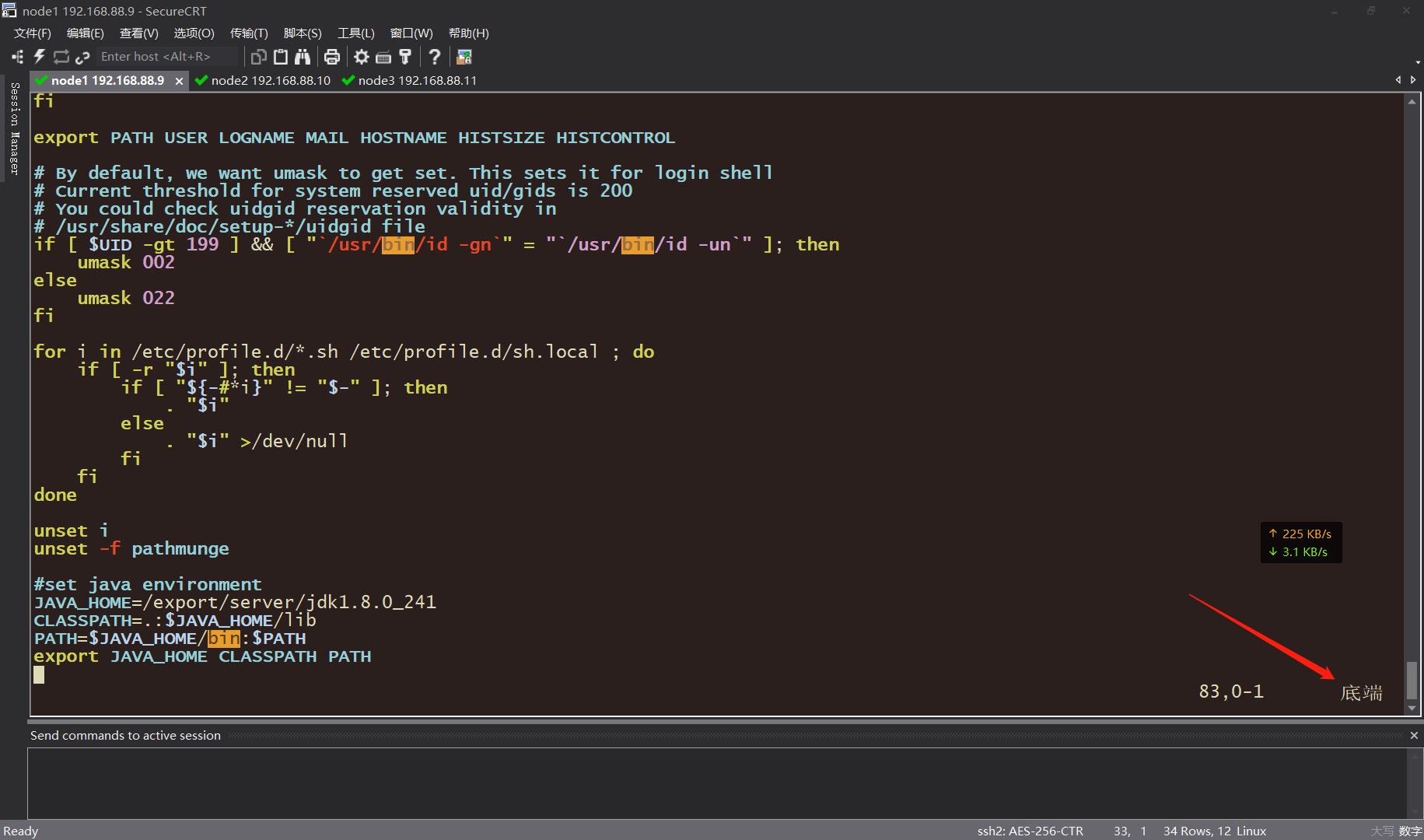Screen dimensions: 1424x840
Task: Close the node1 tab with the X
Action: pos(180,81)
